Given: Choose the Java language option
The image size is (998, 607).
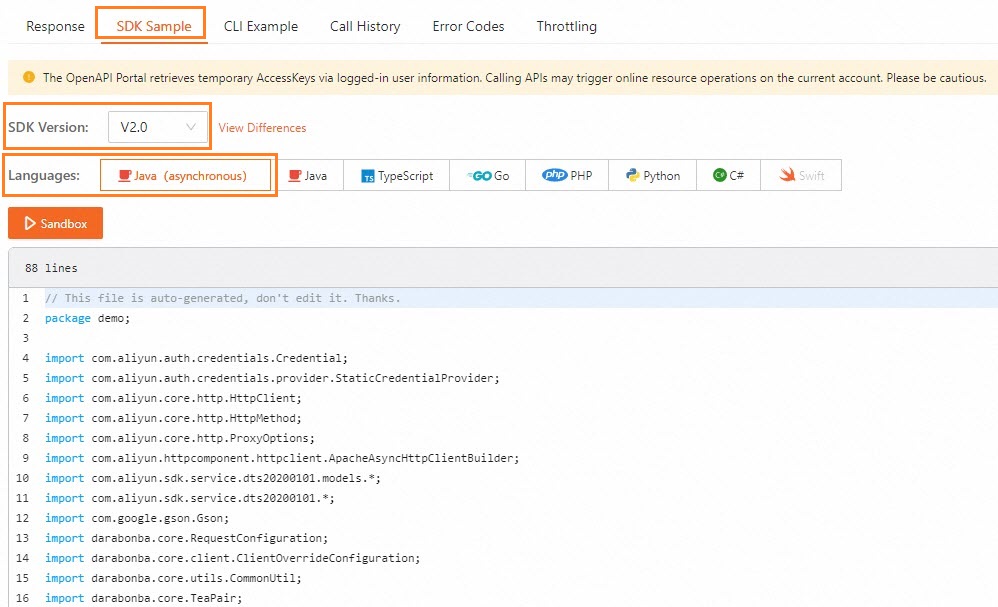Looking at the screenshot, I should click(307, 176).
